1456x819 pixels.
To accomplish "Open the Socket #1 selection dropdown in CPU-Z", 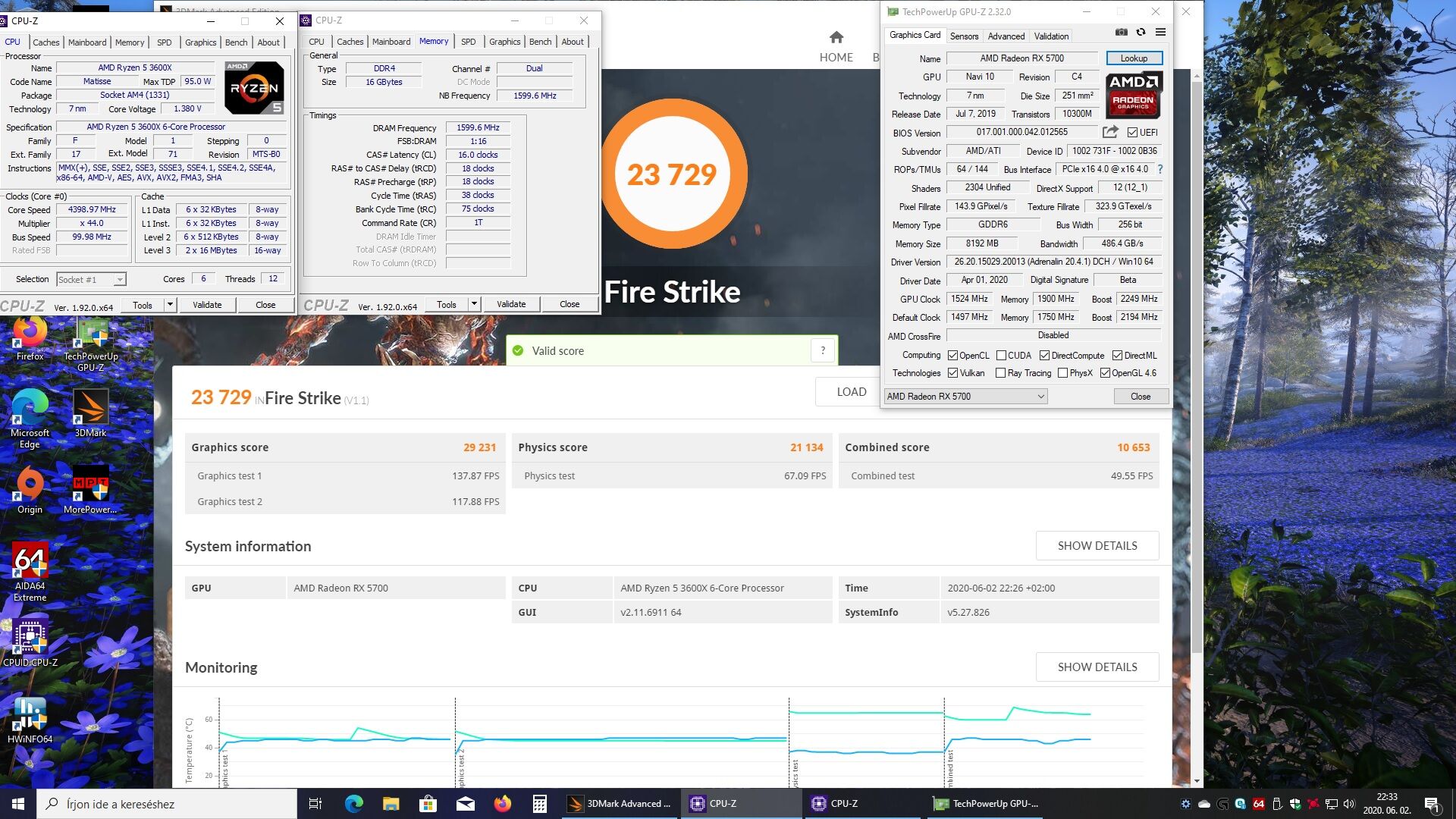I will [x=91, y=280].
